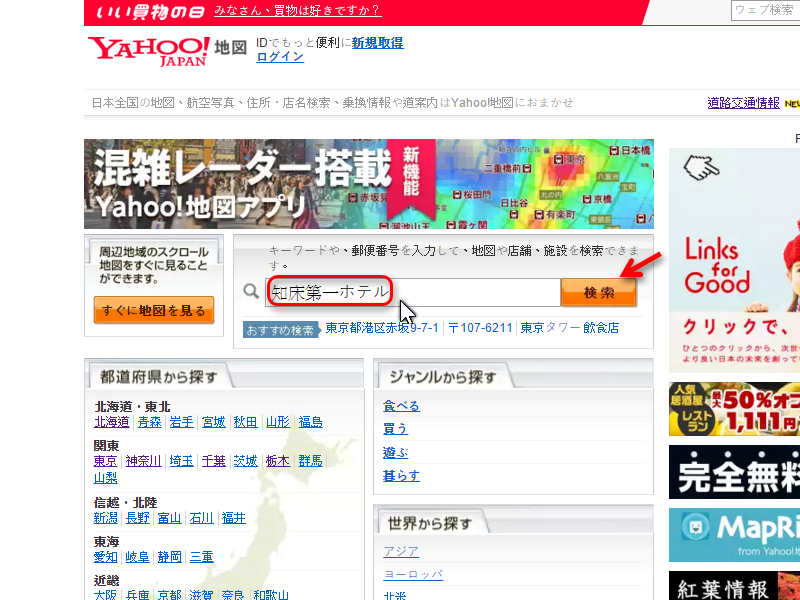
Task: Select suggested search 東京都港区赤坂9-7-1
Action: click(382, 328)
